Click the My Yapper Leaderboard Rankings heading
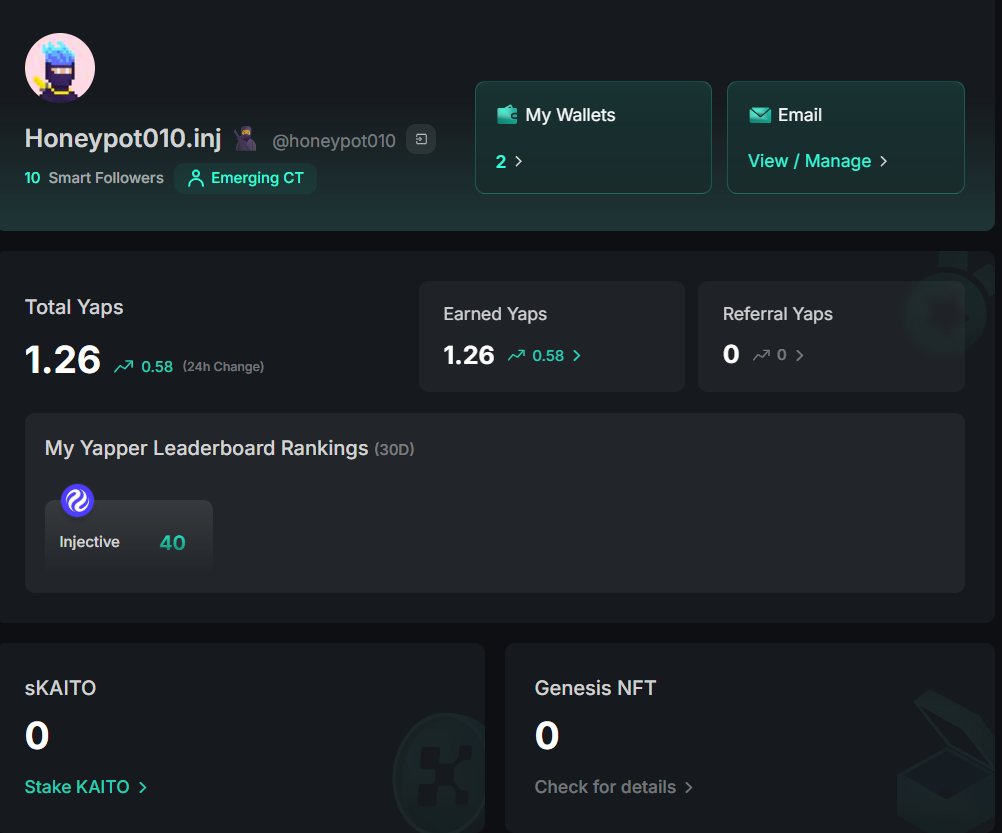Viewport: 1002px width, 833px height. (x=206, y=448)
